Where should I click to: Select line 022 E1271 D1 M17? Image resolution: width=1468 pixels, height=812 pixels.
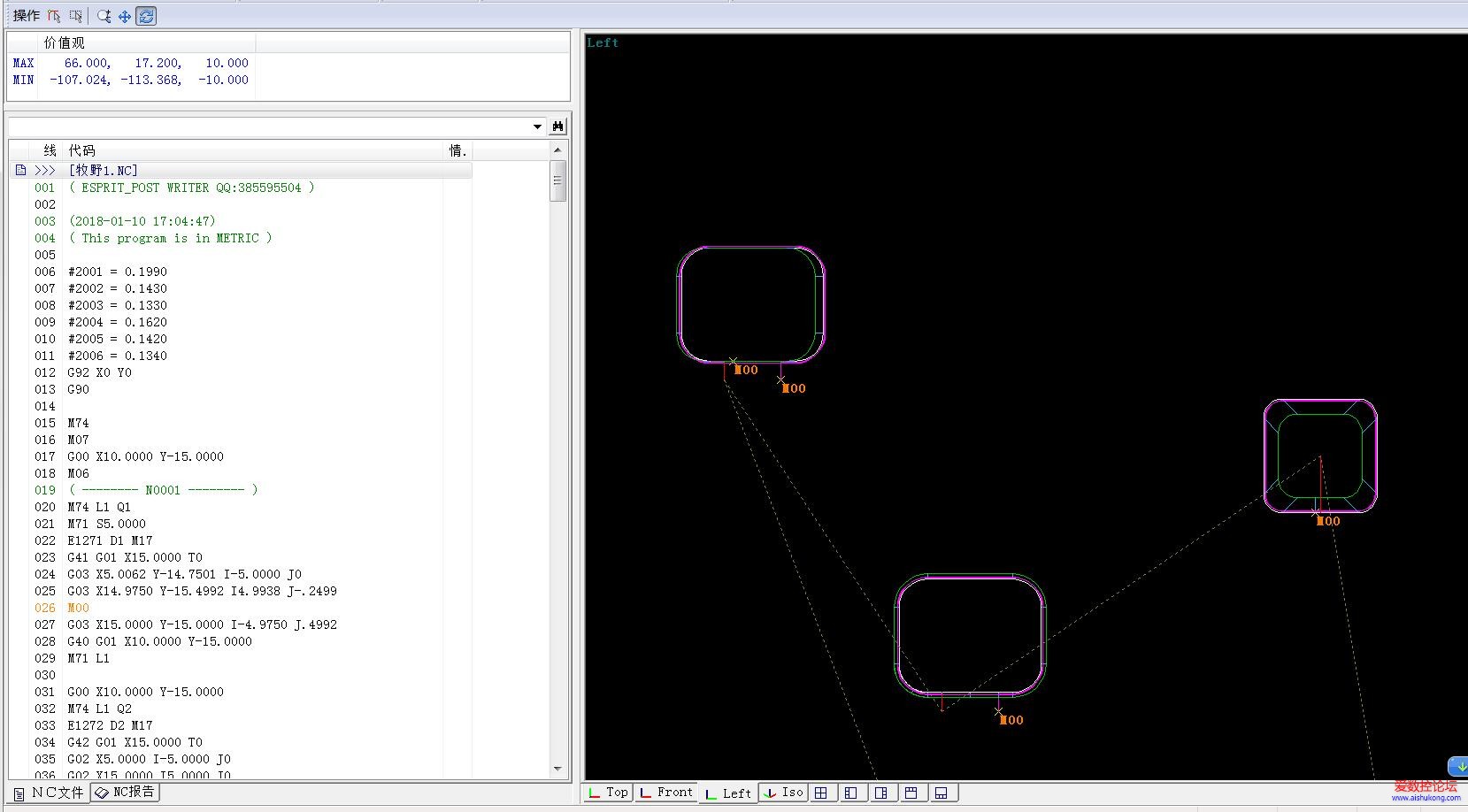(241, 540)
